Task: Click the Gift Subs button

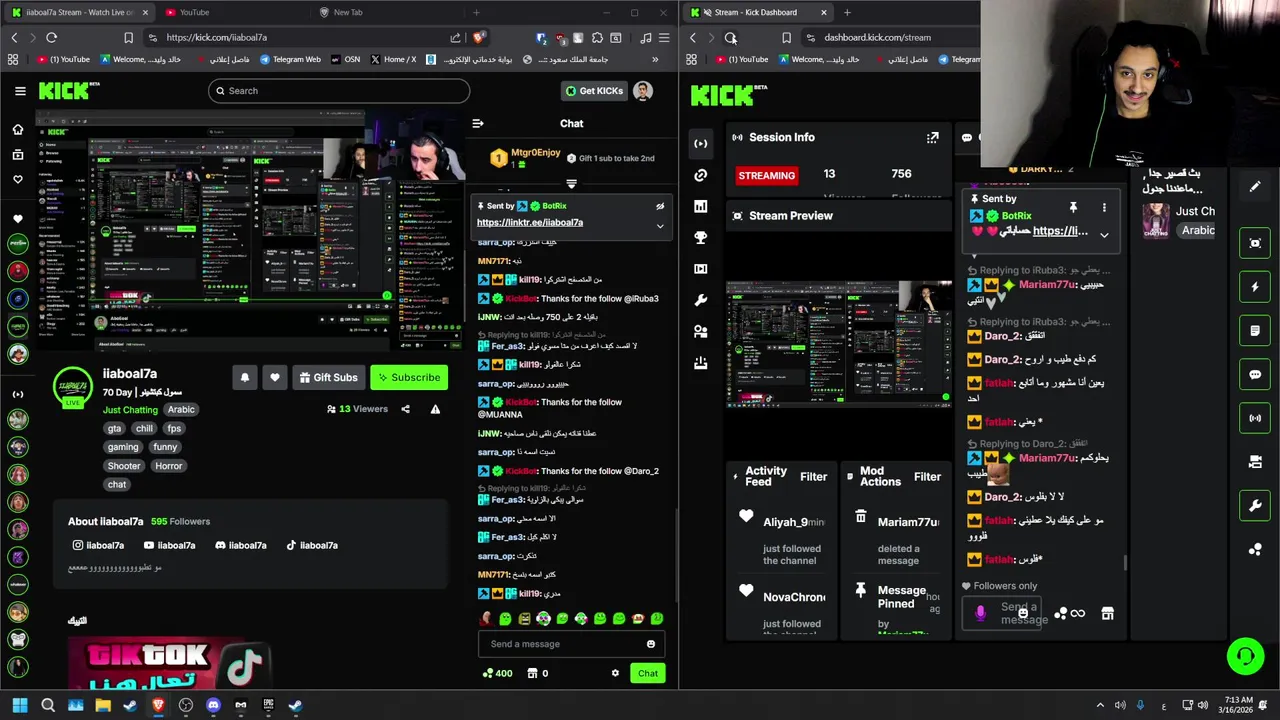Action: pos(328,377)
